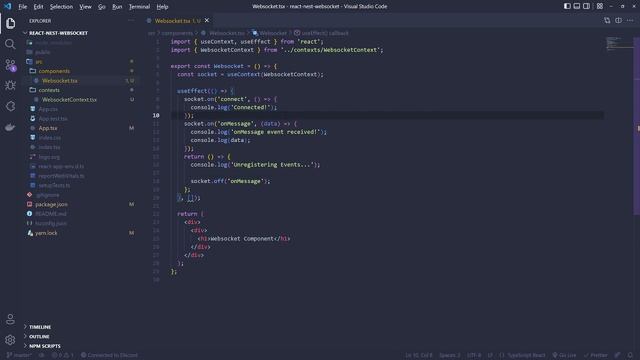This screenshot has height=360, width=640.
Task: Open package.json in the file tree
Action: point(51,204)
